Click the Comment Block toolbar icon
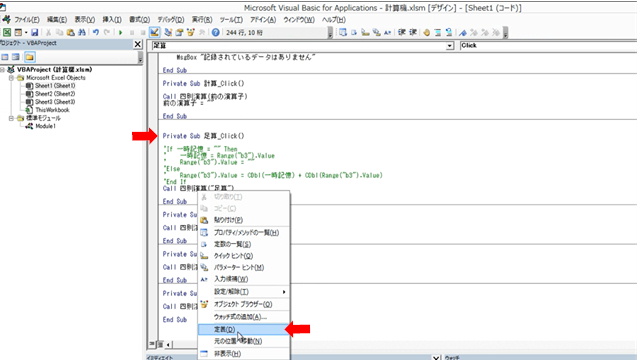 pyautogui.click(x=438, y=32)
